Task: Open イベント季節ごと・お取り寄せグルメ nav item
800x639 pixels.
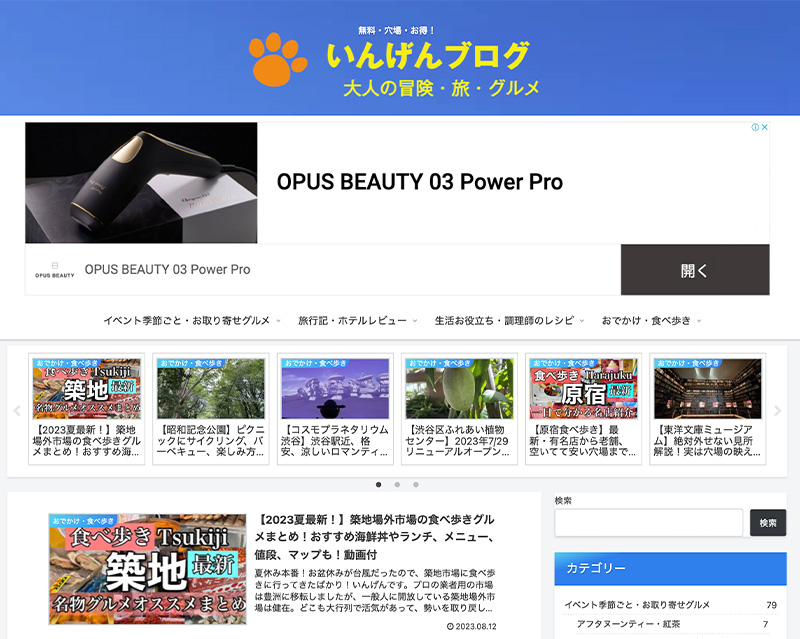Action: (x=187, y=321)
